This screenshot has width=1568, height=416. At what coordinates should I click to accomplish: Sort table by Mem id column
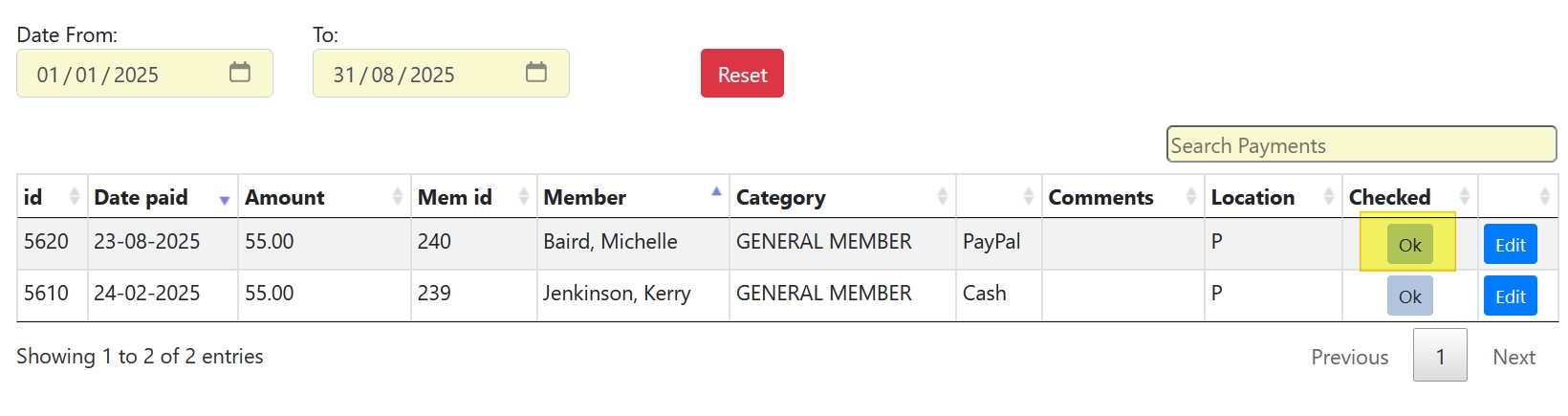pos(473,197)
